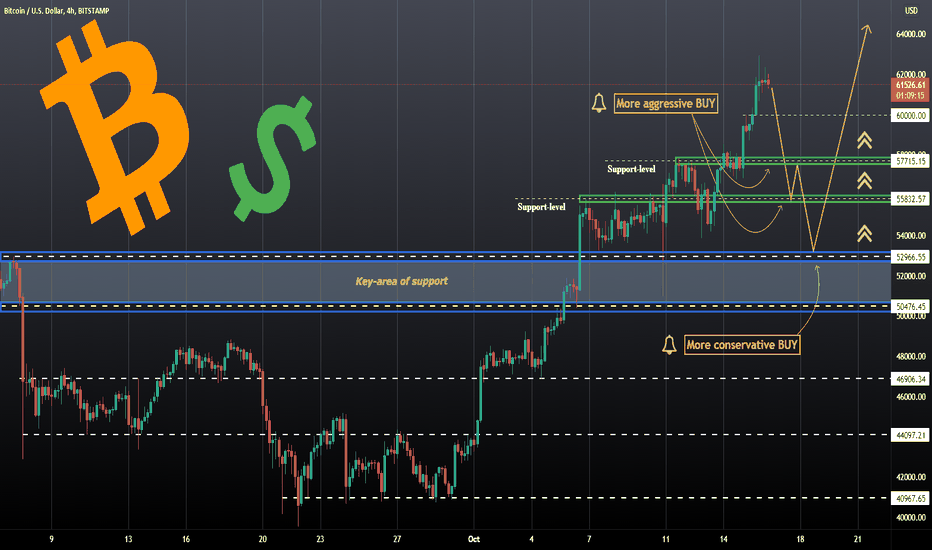Click the Support-level text near 57715.15 line
The height and width of the screenshot is (550, 932).
point(631,169)
